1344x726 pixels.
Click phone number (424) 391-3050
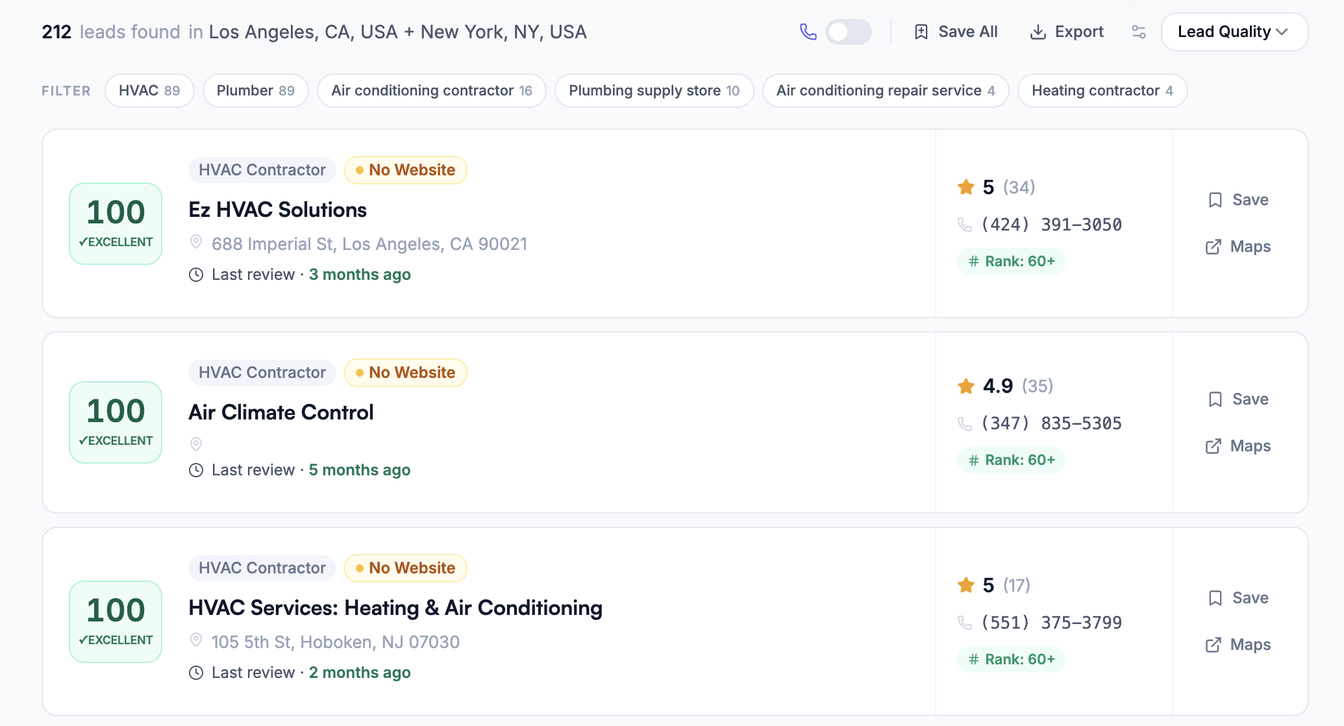(x=1051, y=225)
